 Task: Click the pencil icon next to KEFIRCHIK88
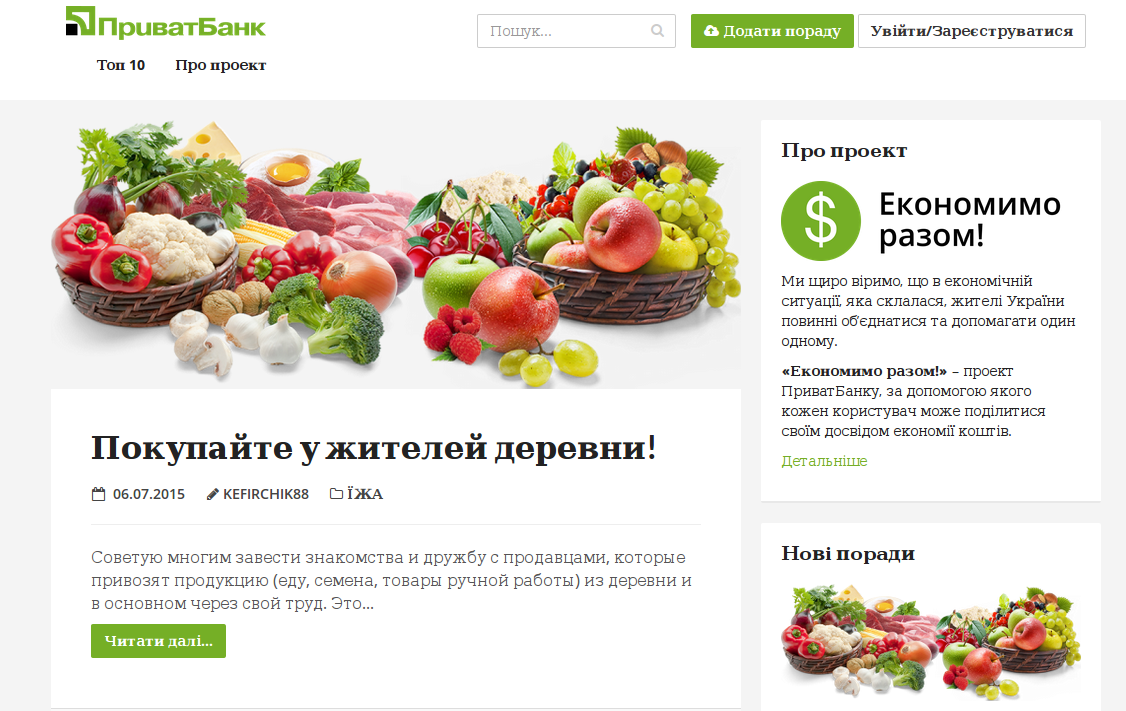pyautogui.click(x=213, y=494)
